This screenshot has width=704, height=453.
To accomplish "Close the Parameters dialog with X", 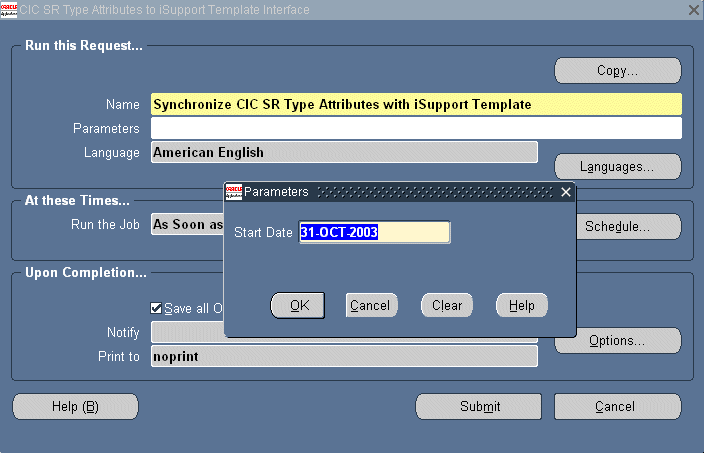I will [x=566, y=192].
